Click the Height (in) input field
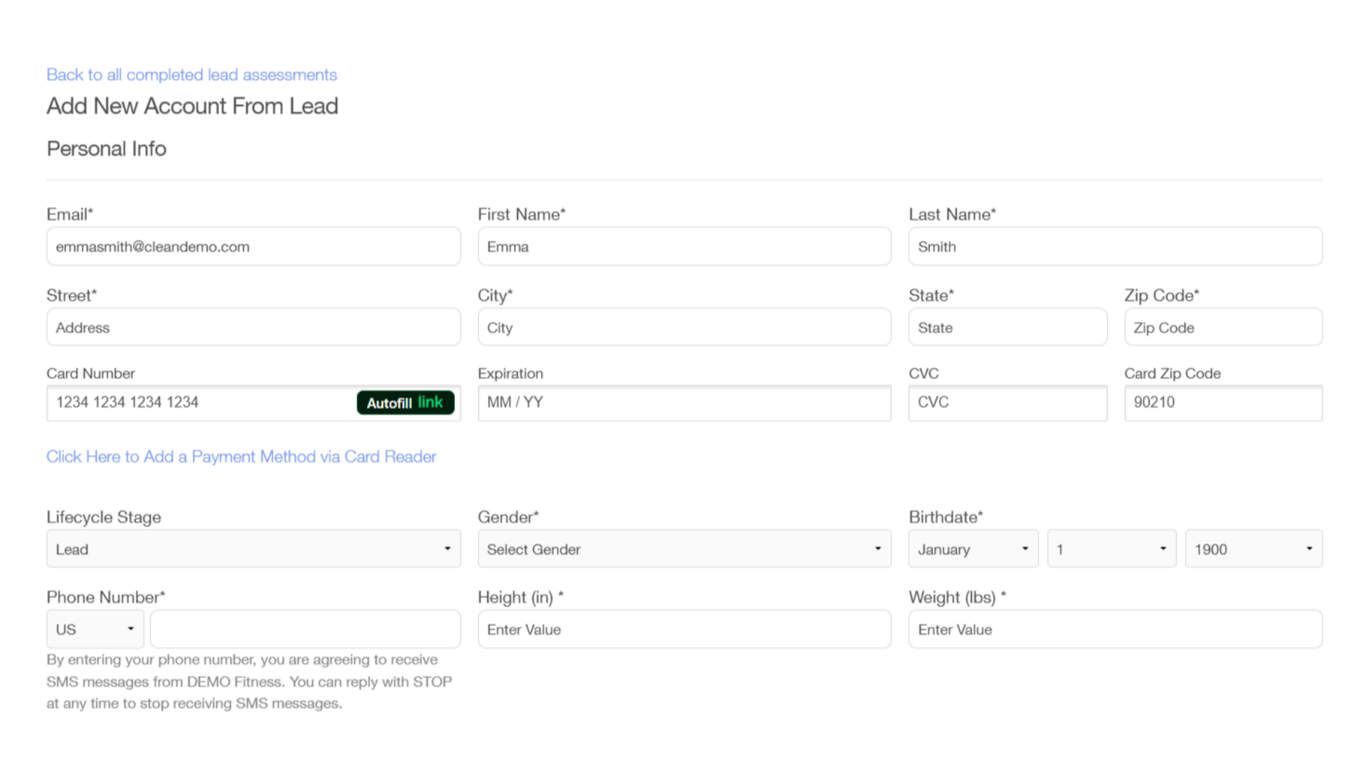This screenshot has height=768, width=1366. click(x=684, y=629)
